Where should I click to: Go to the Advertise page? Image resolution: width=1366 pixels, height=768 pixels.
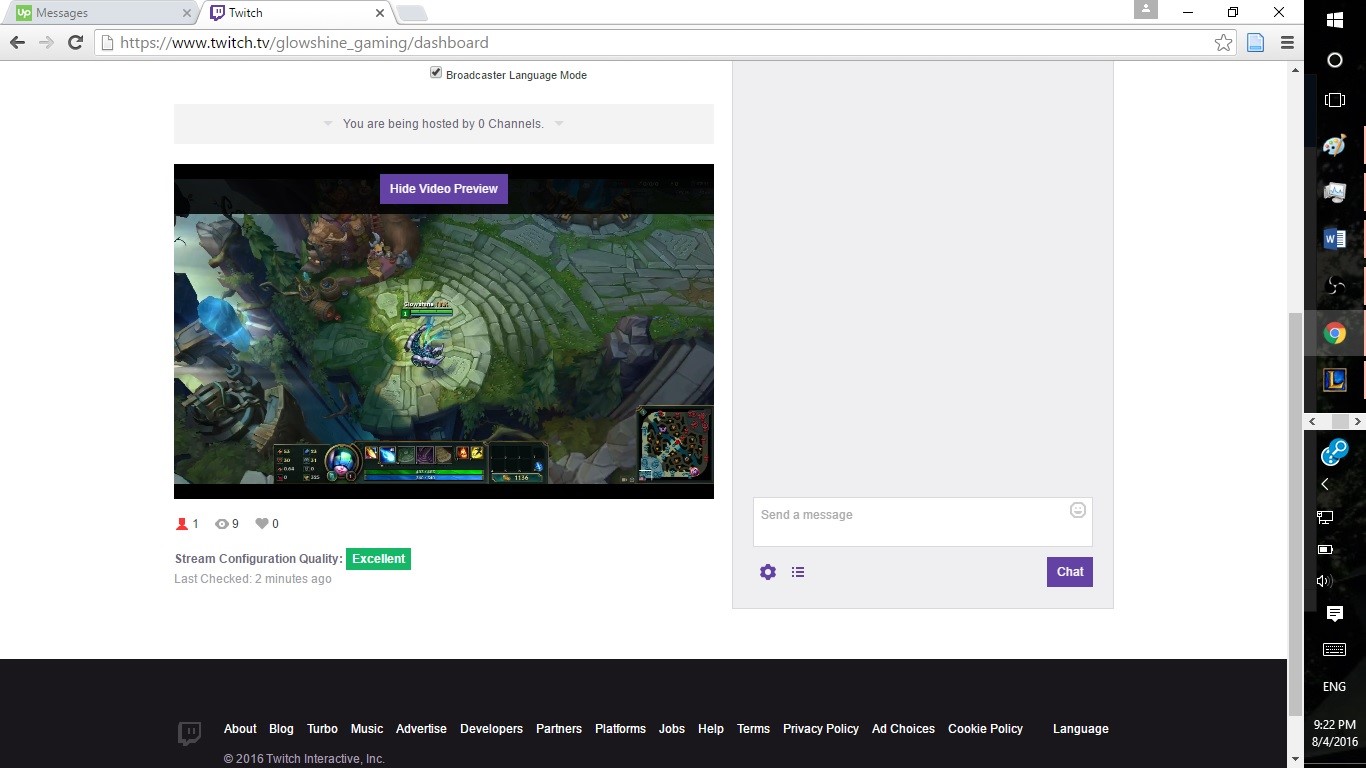click(421, 729)
